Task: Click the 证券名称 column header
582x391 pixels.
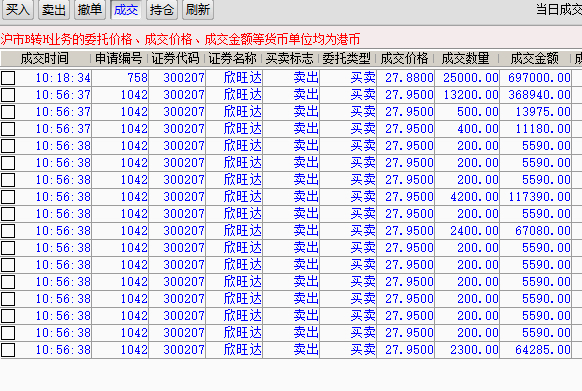Action: coord(233,58)
